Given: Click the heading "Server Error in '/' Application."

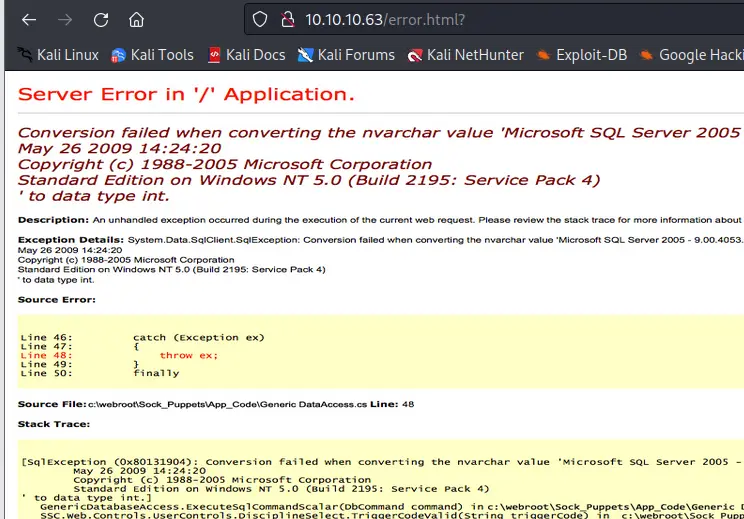Looking at the screenshot, I should click(x=186, y=94).
